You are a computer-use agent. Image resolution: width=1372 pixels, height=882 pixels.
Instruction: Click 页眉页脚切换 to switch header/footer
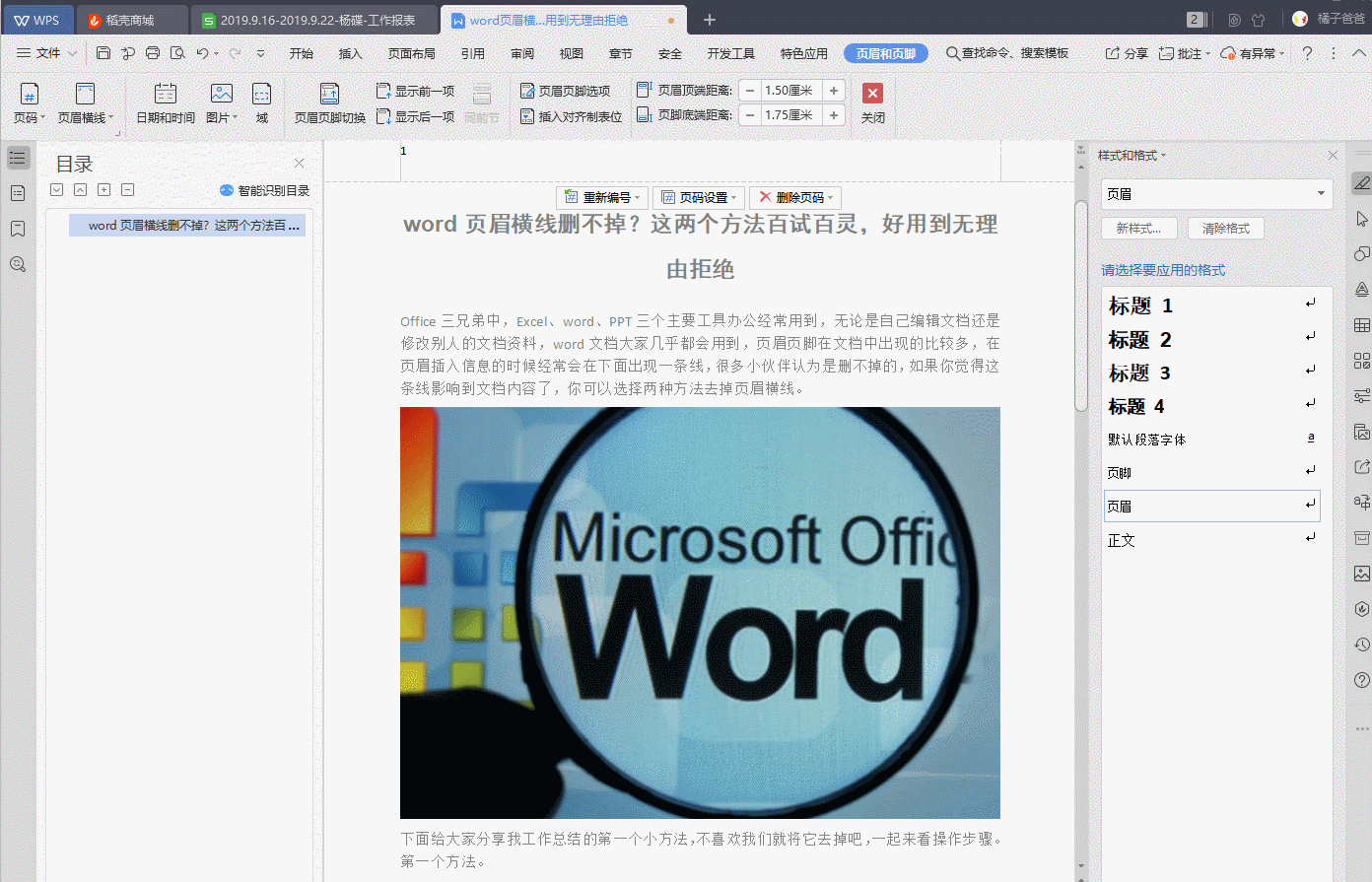(329, 103)
